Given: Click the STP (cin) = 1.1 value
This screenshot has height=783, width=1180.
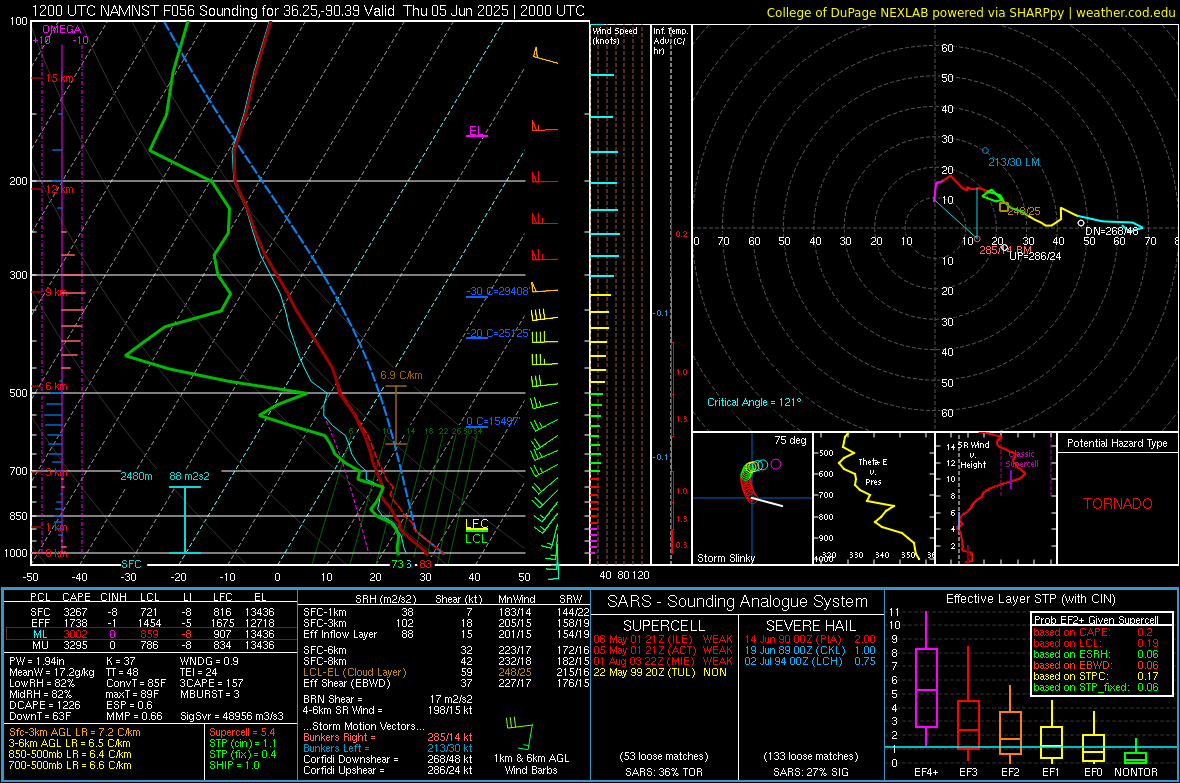Looking at the screenshot, I should tap(242, 743).
